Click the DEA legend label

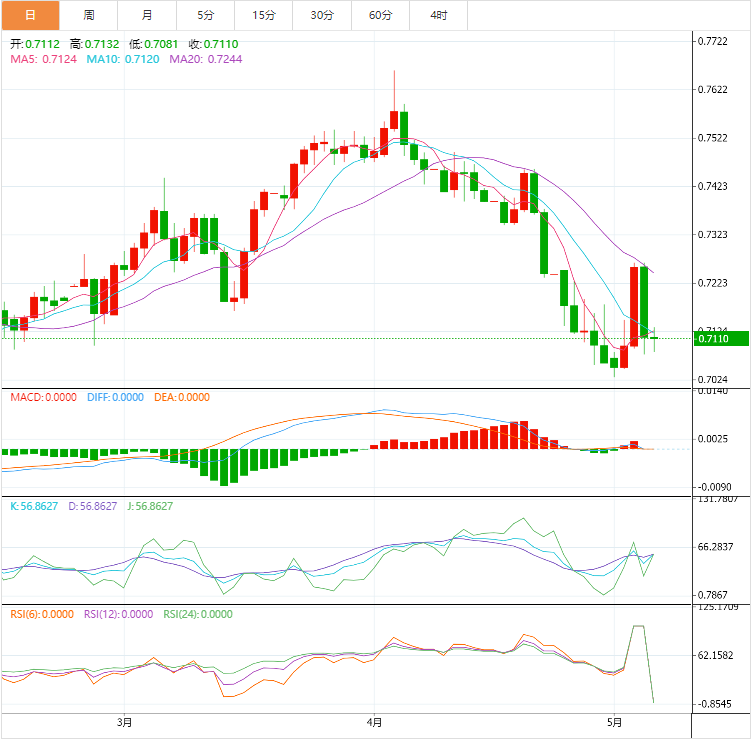click(181, 397)
